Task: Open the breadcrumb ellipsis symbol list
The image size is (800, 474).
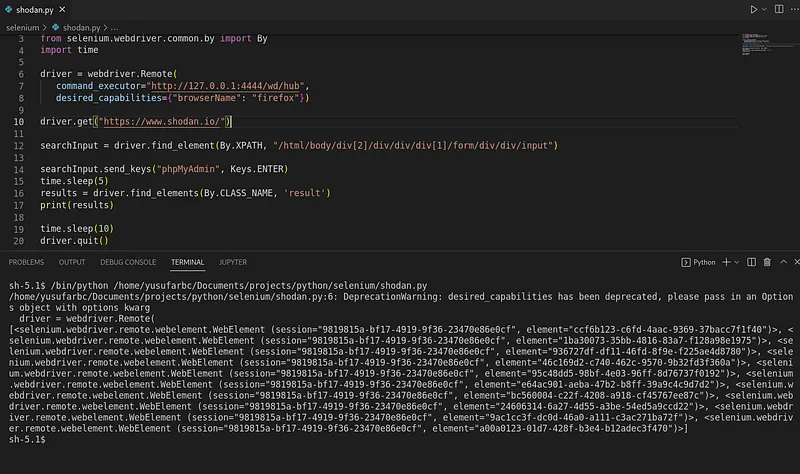Action: click(114, 28)
